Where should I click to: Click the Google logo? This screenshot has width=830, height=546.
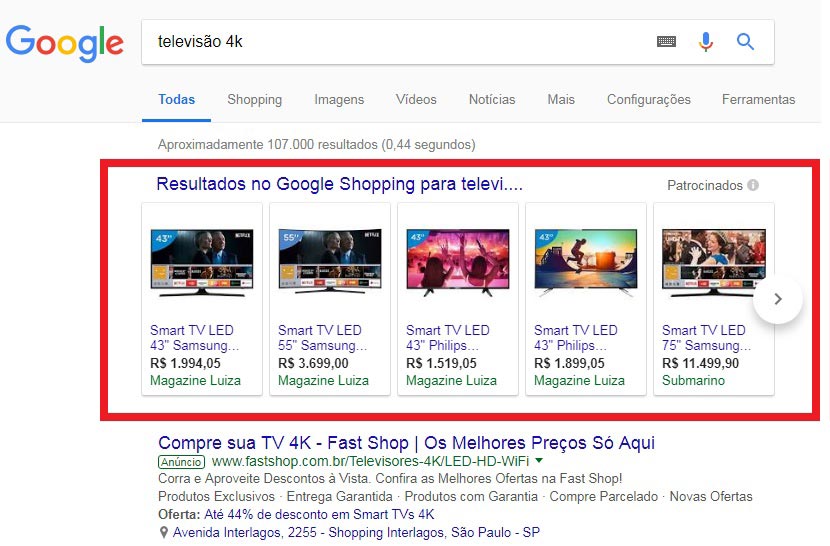pos(65,43)
